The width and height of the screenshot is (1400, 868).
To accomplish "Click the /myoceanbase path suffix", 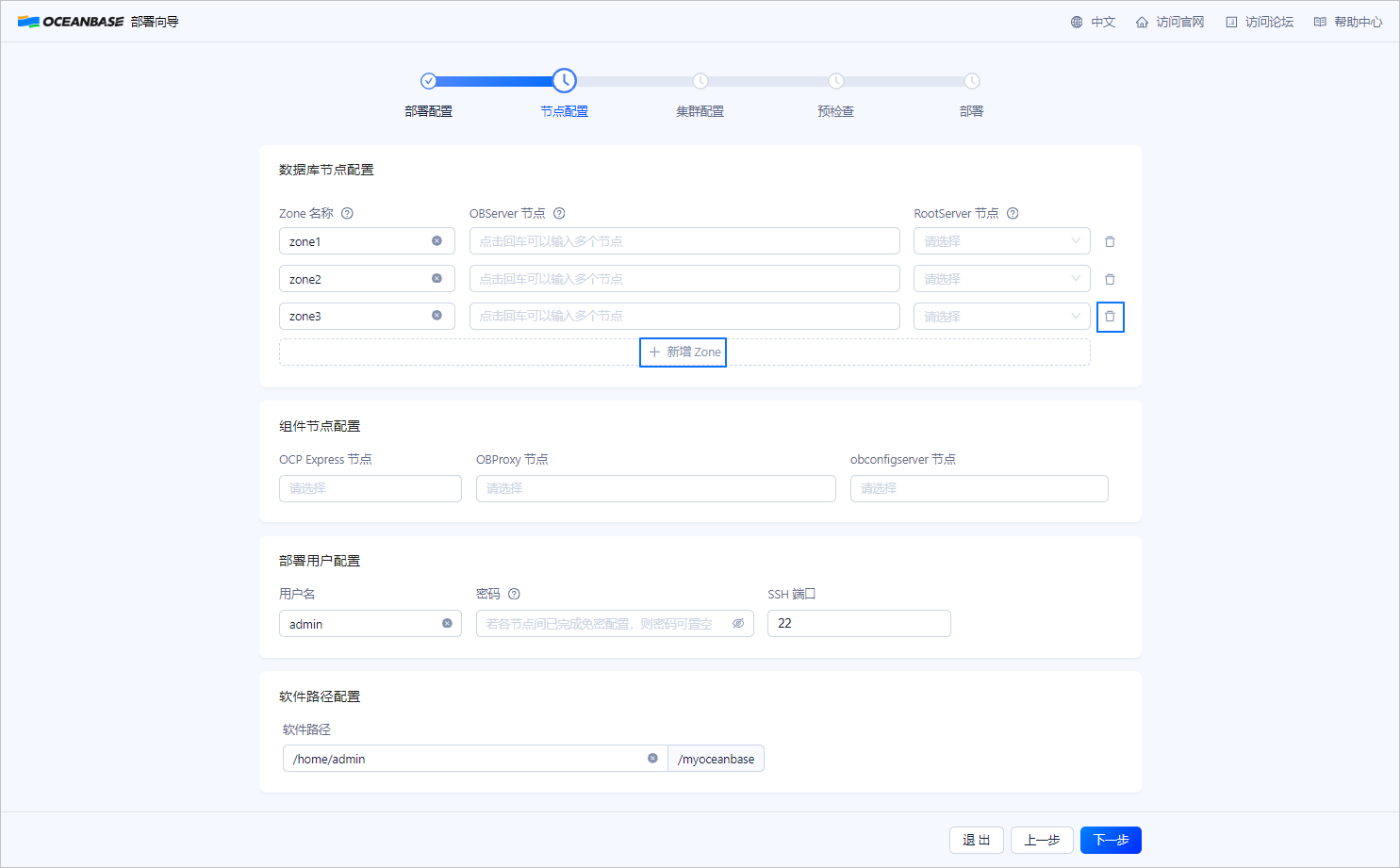I will pyautogui.click(x=716, y=759).
